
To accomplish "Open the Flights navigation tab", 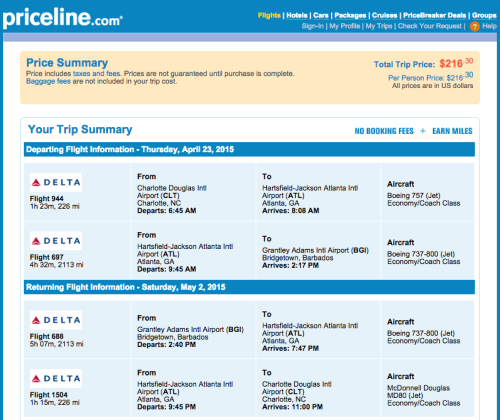I will click(269, 15).
